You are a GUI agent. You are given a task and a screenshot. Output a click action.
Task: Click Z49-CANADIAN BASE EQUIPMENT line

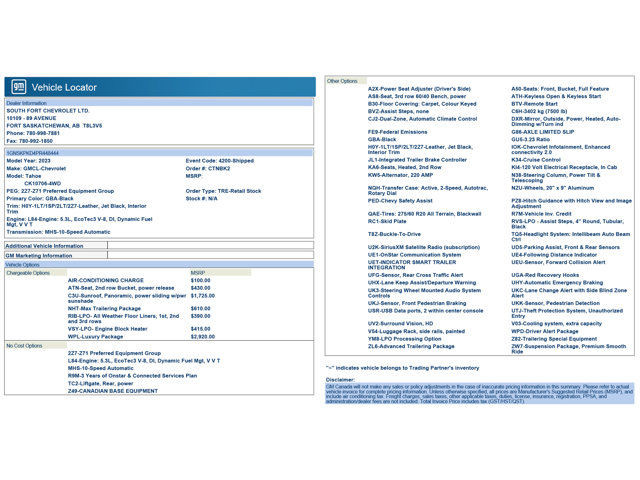113,391
